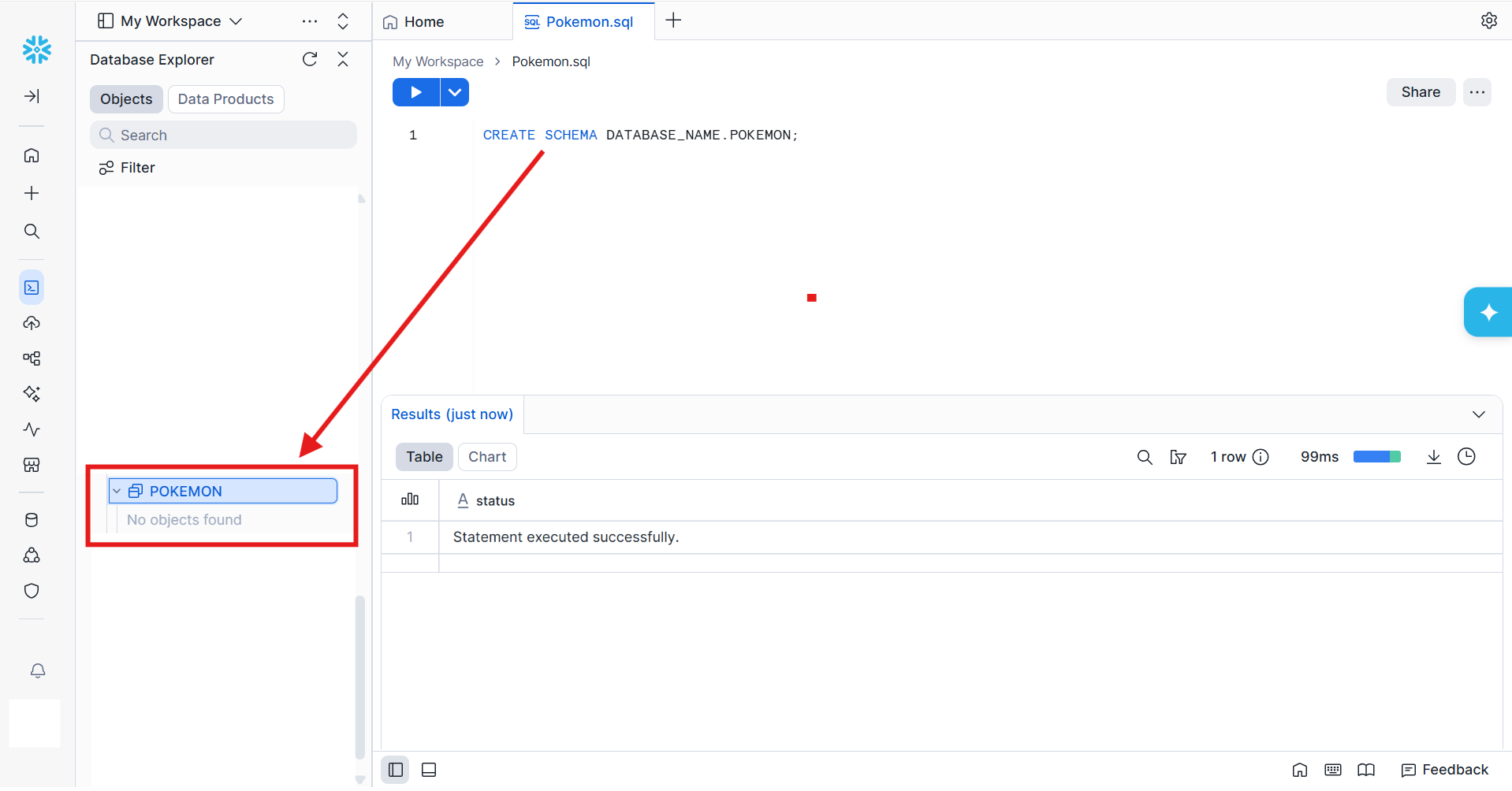Open the Filter button in explorer
The image size is (1512, 791).
tap(127, 168)
